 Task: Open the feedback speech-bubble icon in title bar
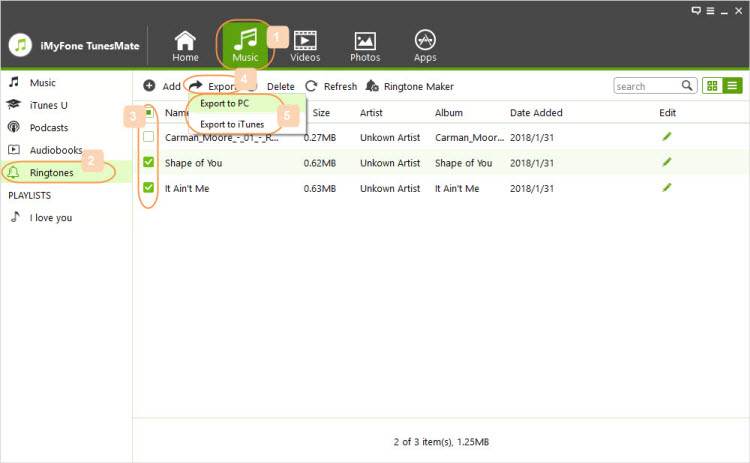coord(696,11)
